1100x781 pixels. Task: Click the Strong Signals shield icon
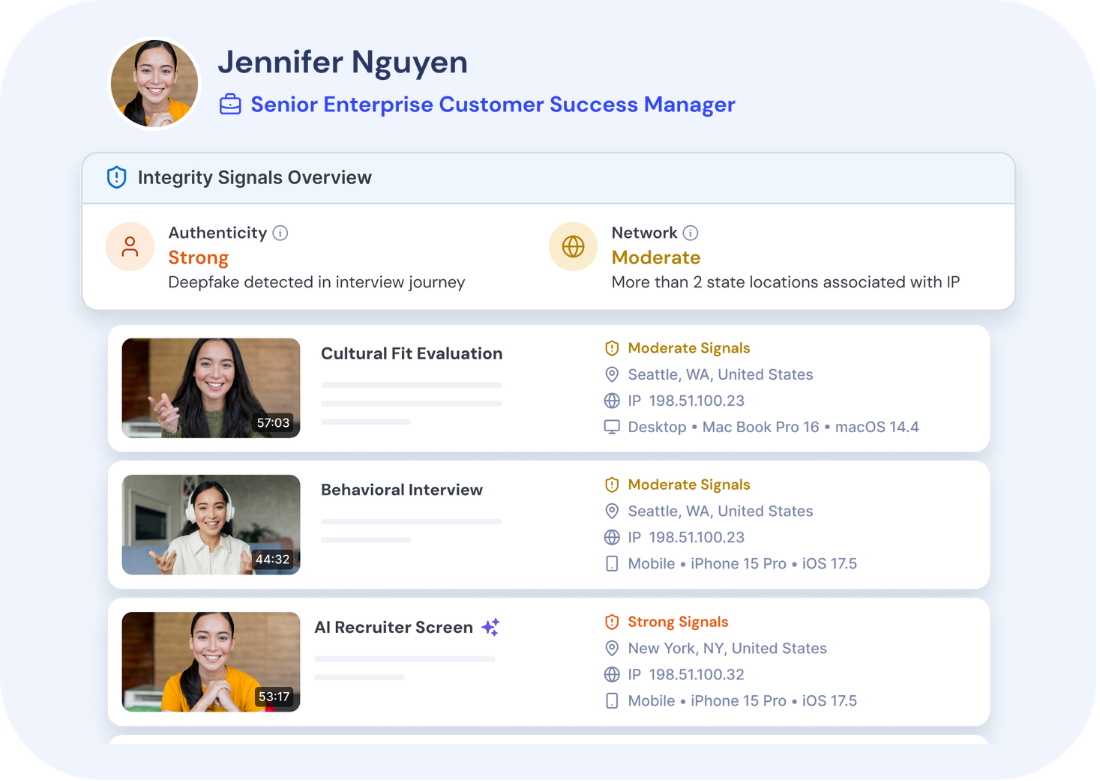[x=612, y=622]
